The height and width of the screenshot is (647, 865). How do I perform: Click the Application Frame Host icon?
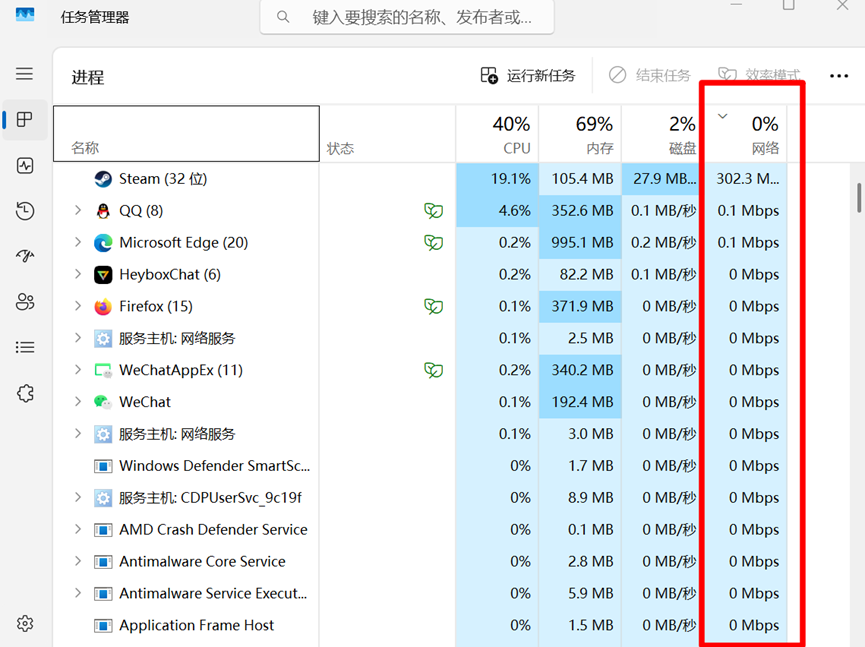point(103,625)
